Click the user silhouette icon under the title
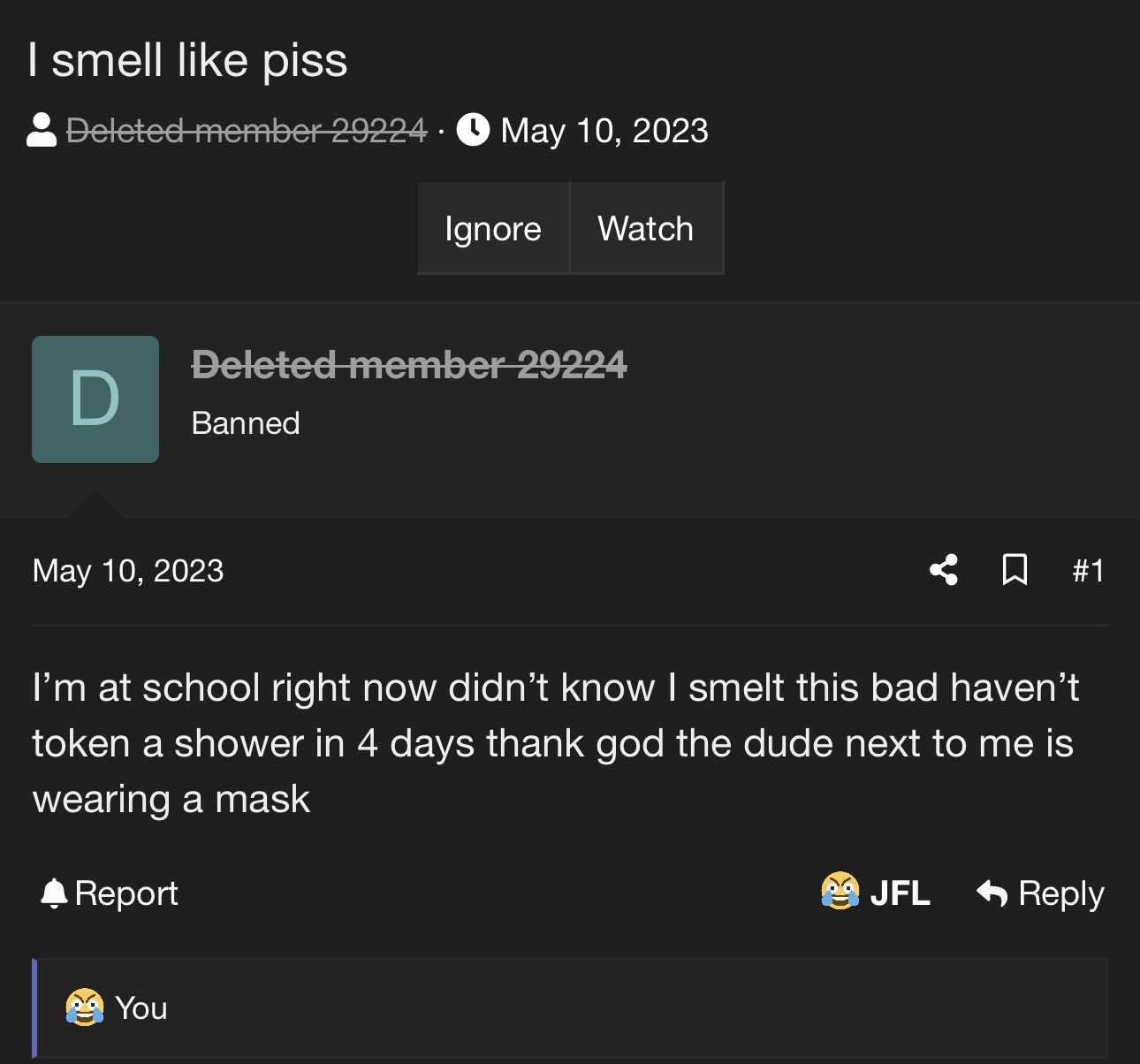This screenshot has width=1140, height=1064. (42, 131)
